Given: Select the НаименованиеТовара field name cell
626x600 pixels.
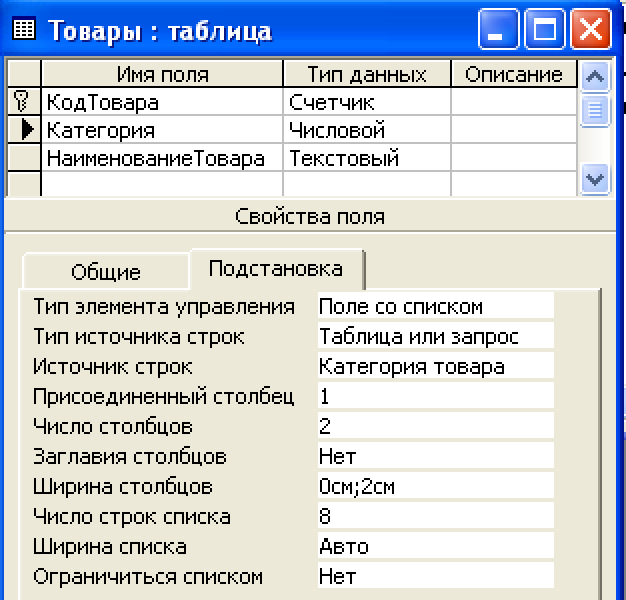Looking at the screenshot, I should 162,158.
